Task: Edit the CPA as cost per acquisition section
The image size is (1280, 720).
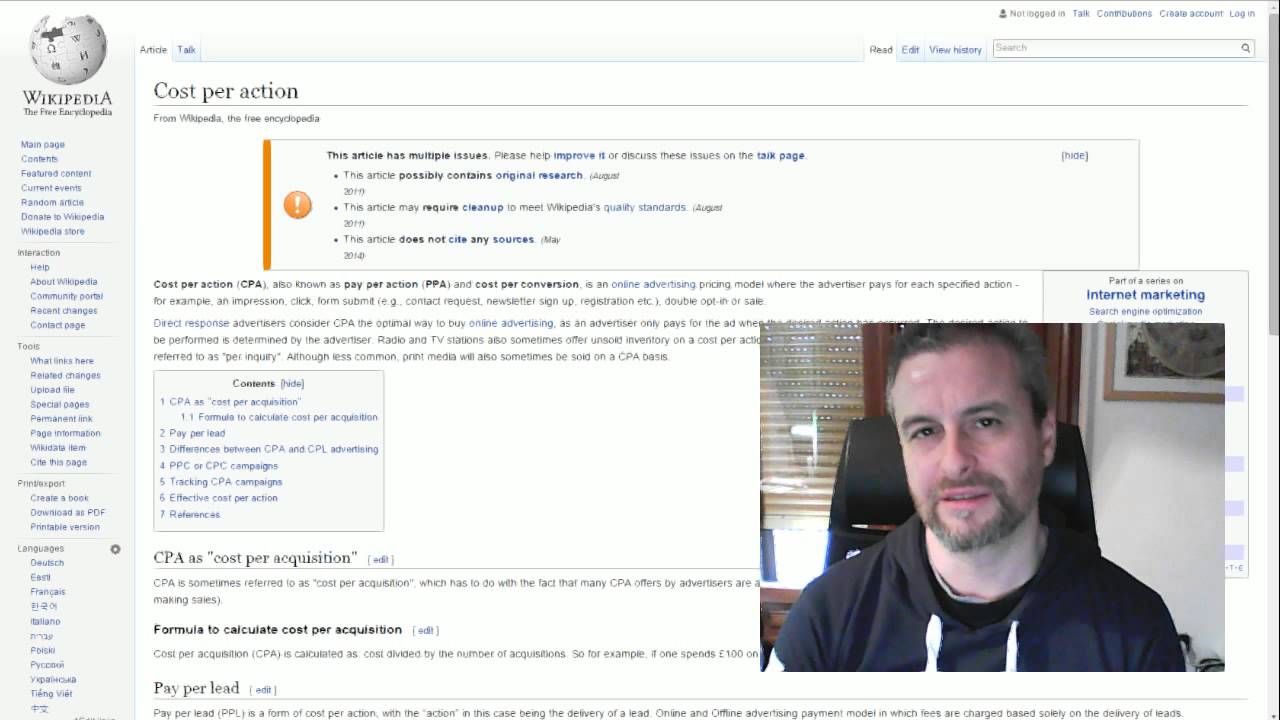Action: point(381,560)
